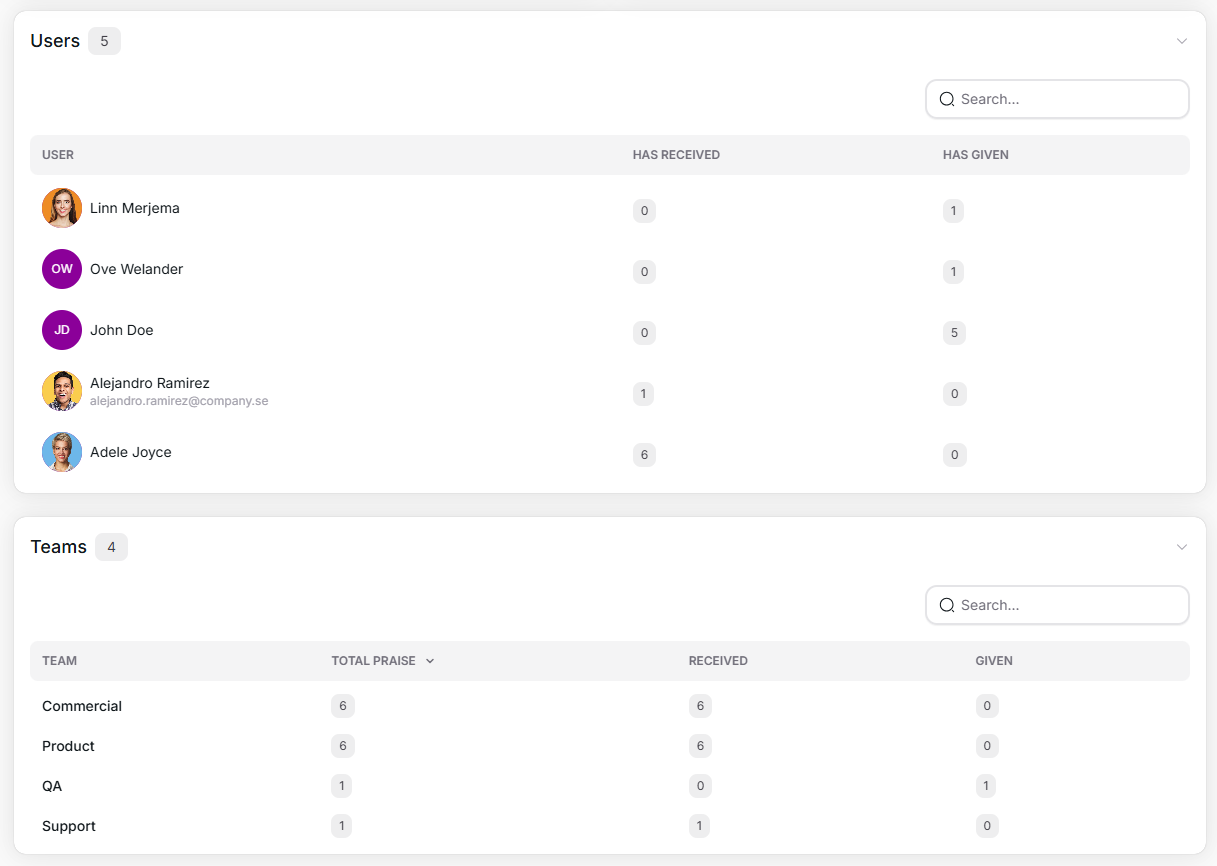Viewport: 1217px width, 866px height.
Task: Select the Product team name
Action: coord(68,746)
